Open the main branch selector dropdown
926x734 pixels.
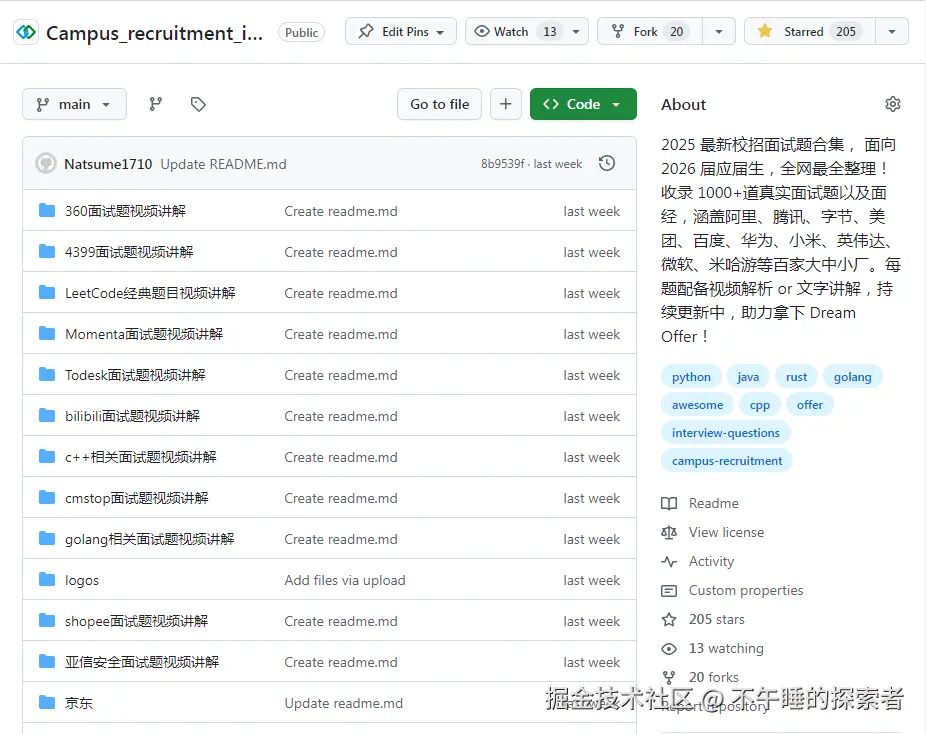74,103
